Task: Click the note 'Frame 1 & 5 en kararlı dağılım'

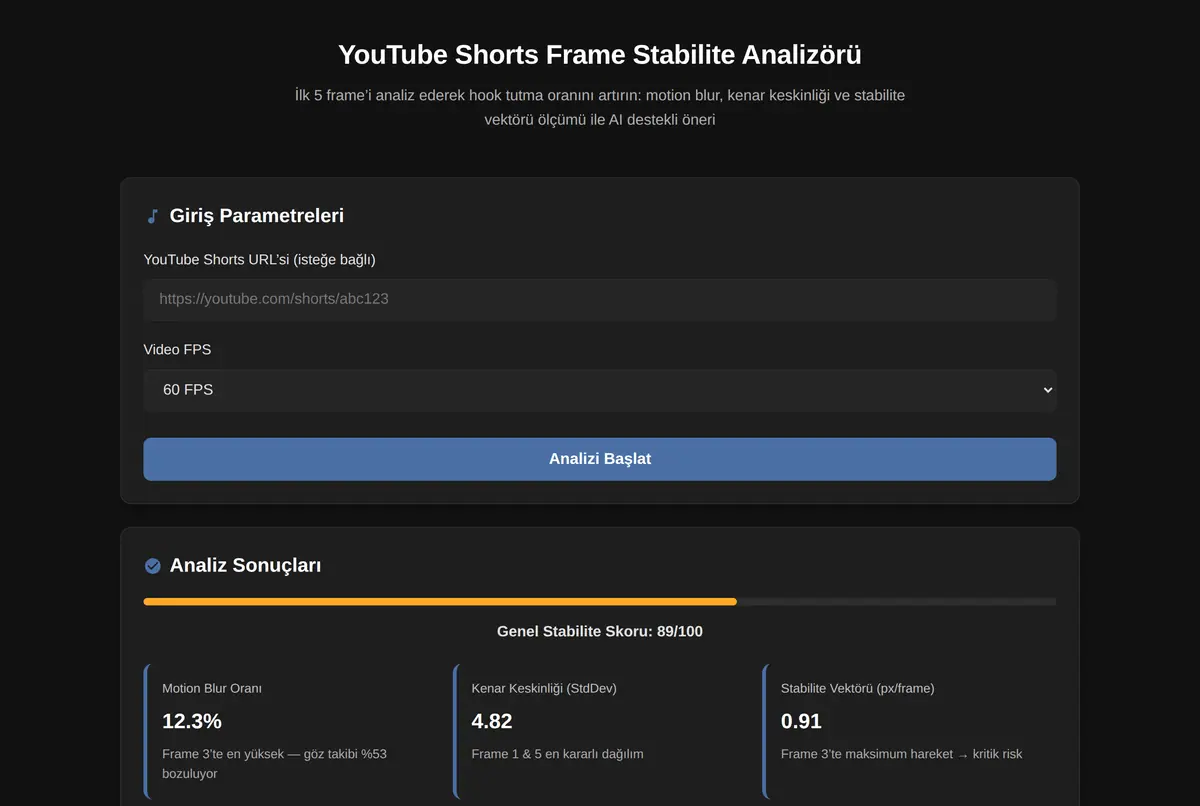Action: (x=557, y=754)
